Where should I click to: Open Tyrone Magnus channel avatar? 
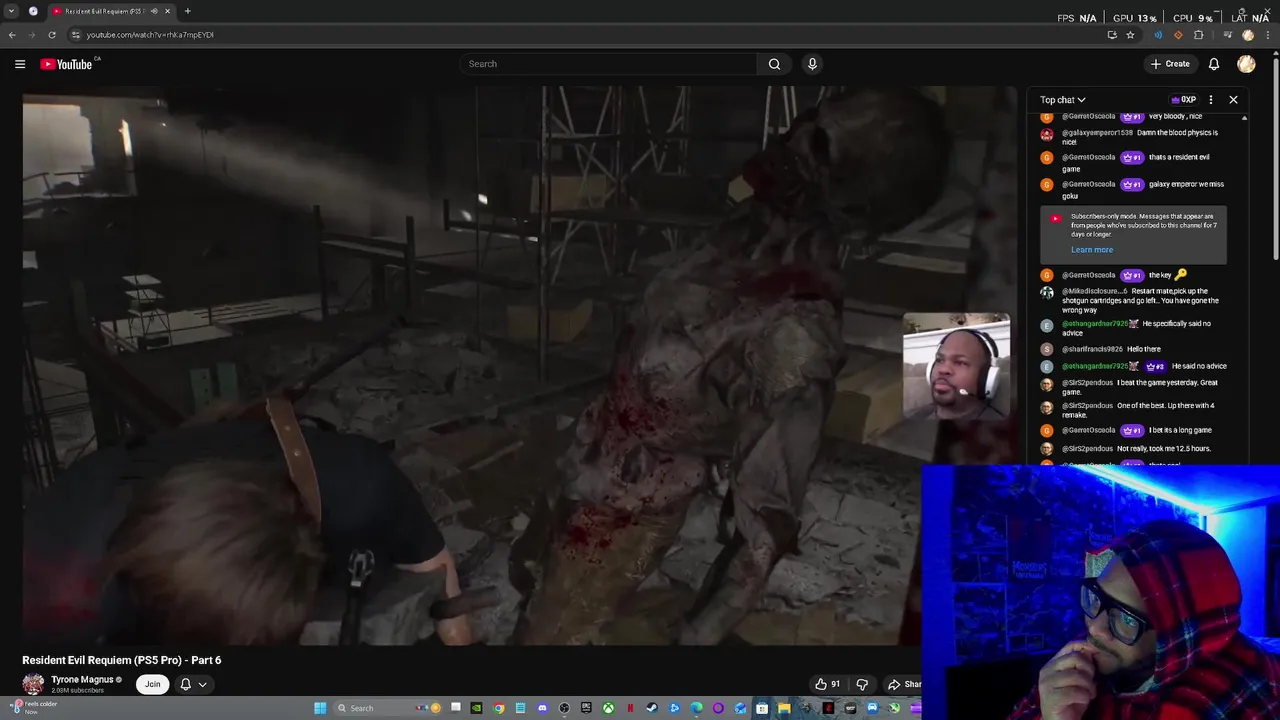[33, 684]
